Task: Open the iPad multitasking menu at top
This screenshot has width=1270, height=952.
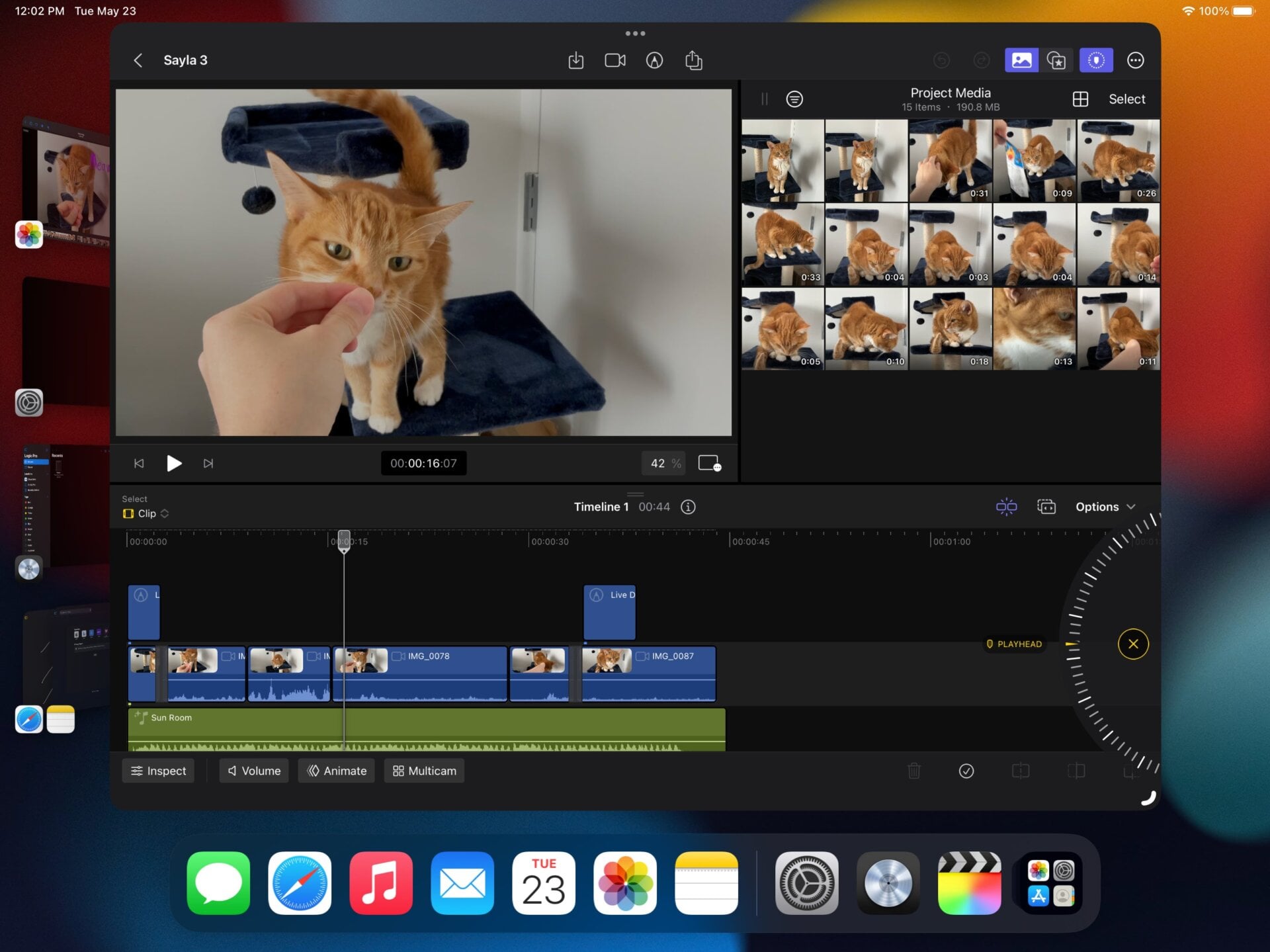Action: tap(636, 32)
